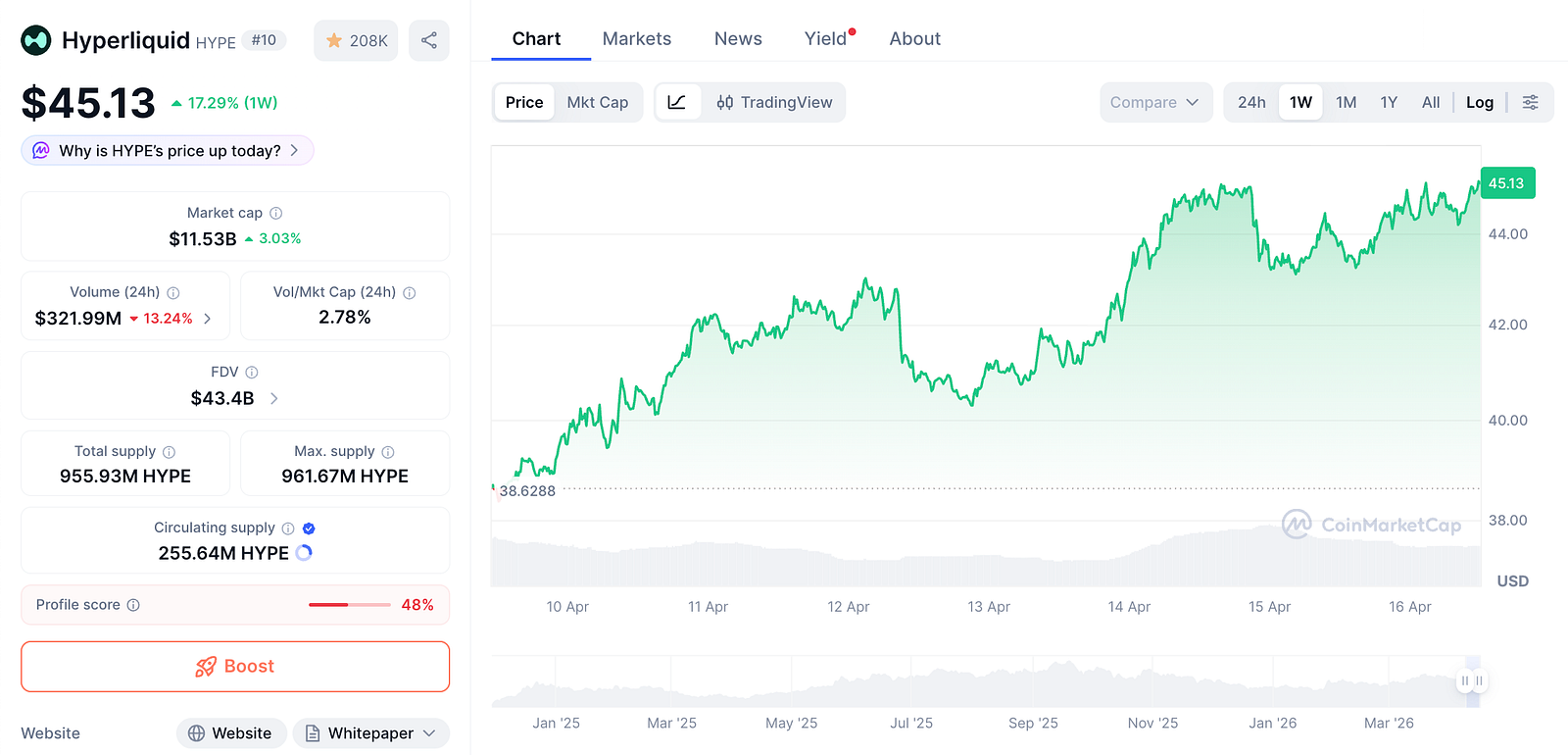1568x755 pixels.
Task: Click the circulating supply progress ring icon
Action: coord(304,553)
